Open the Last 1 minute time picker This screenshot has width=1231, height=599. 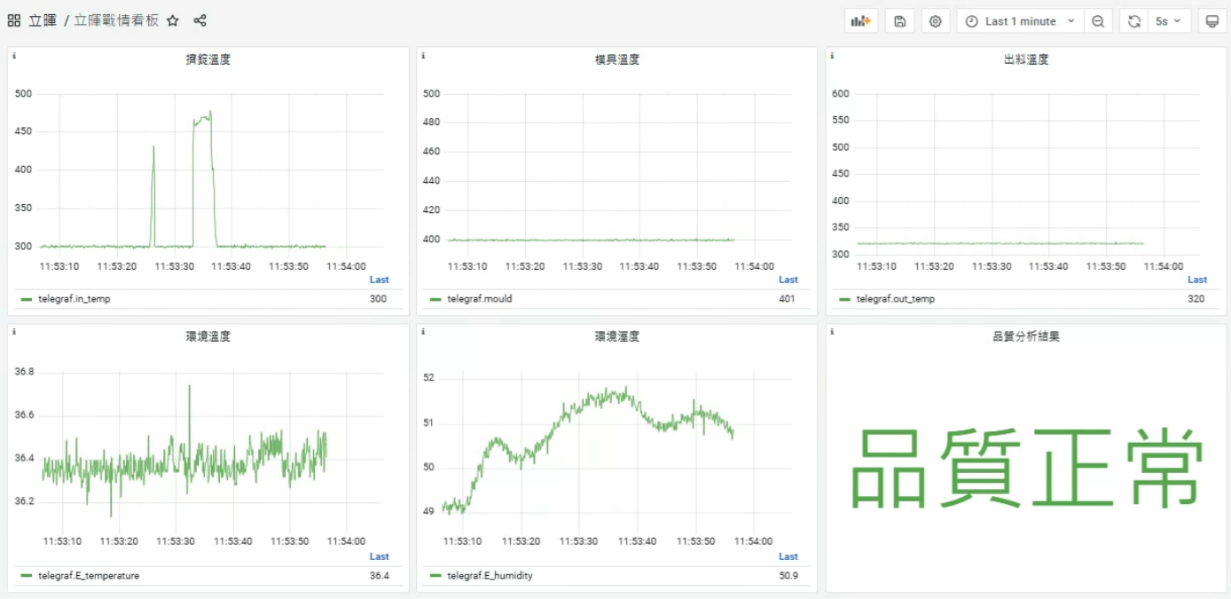tap(1020, 21)
